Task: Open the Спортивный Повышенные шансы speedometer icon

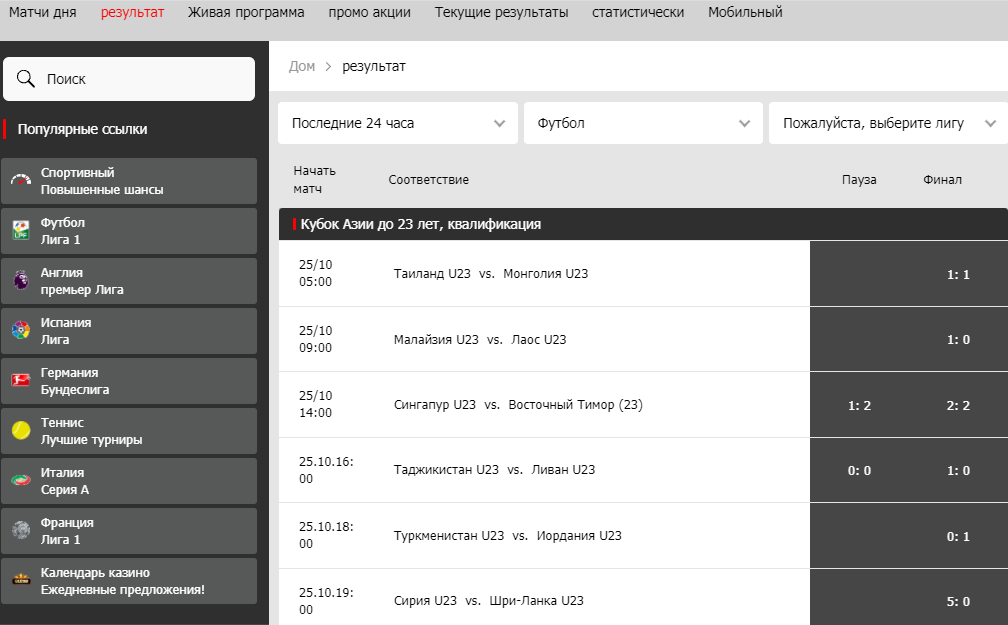Action: (21, 181)
